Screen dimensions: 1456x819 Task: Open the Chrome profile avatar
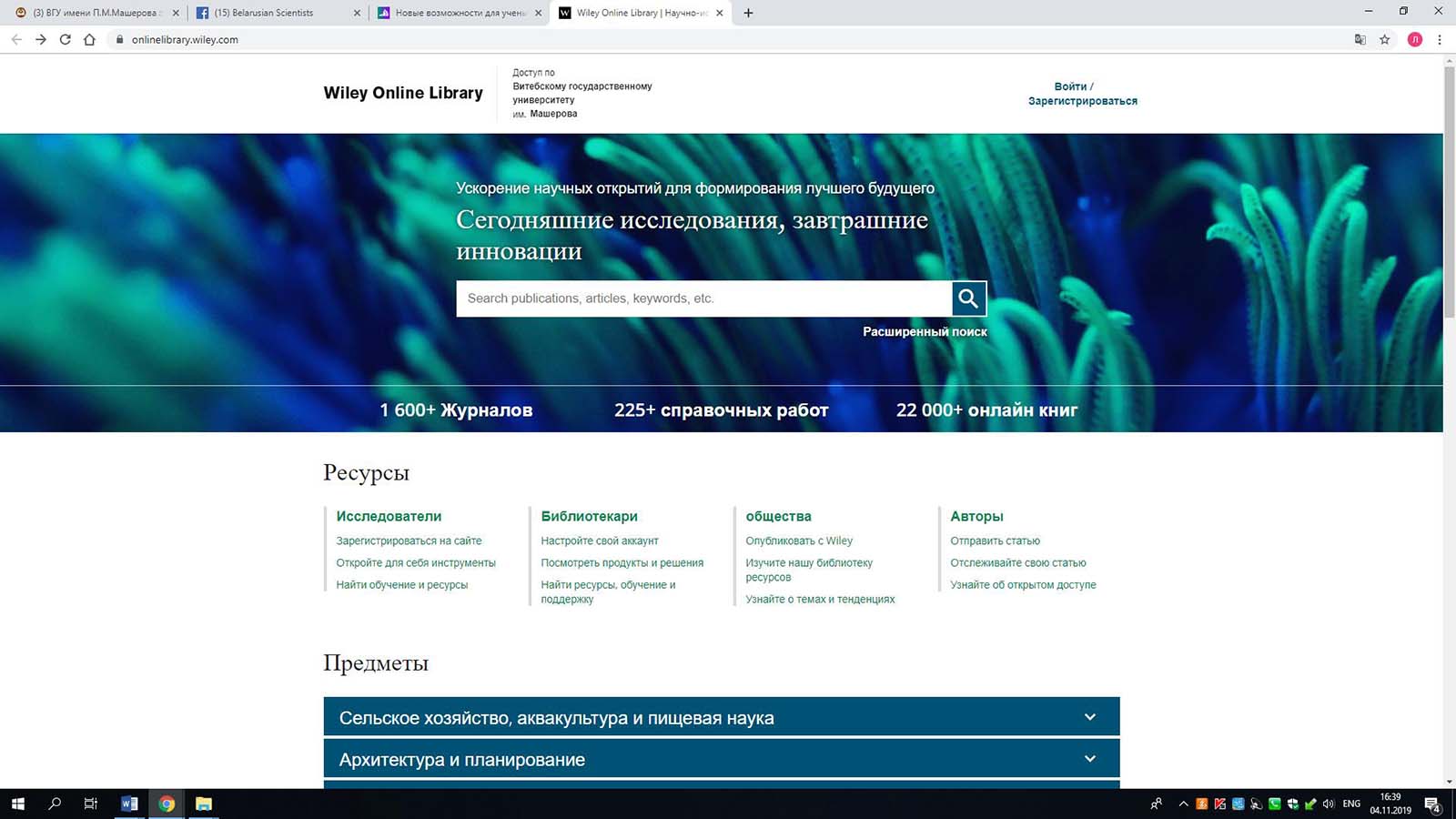click(x=1415, y=39)
